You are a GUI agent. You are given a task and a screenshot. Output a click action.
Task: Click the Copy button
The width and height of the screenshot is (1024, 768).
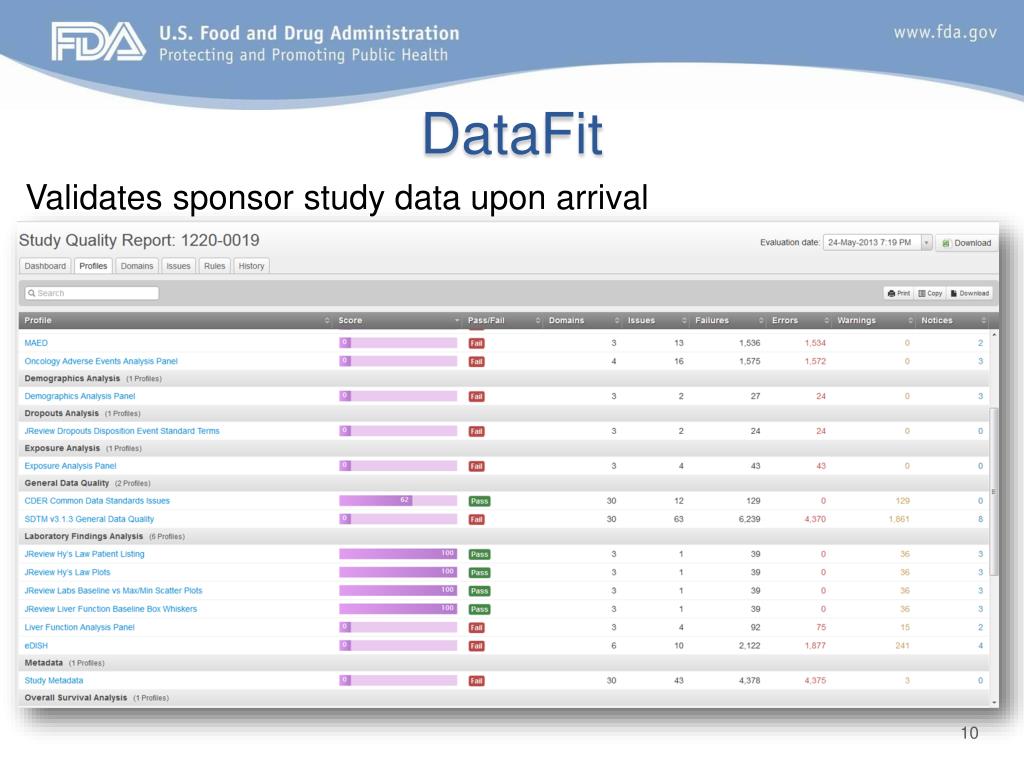pos(930,293)
